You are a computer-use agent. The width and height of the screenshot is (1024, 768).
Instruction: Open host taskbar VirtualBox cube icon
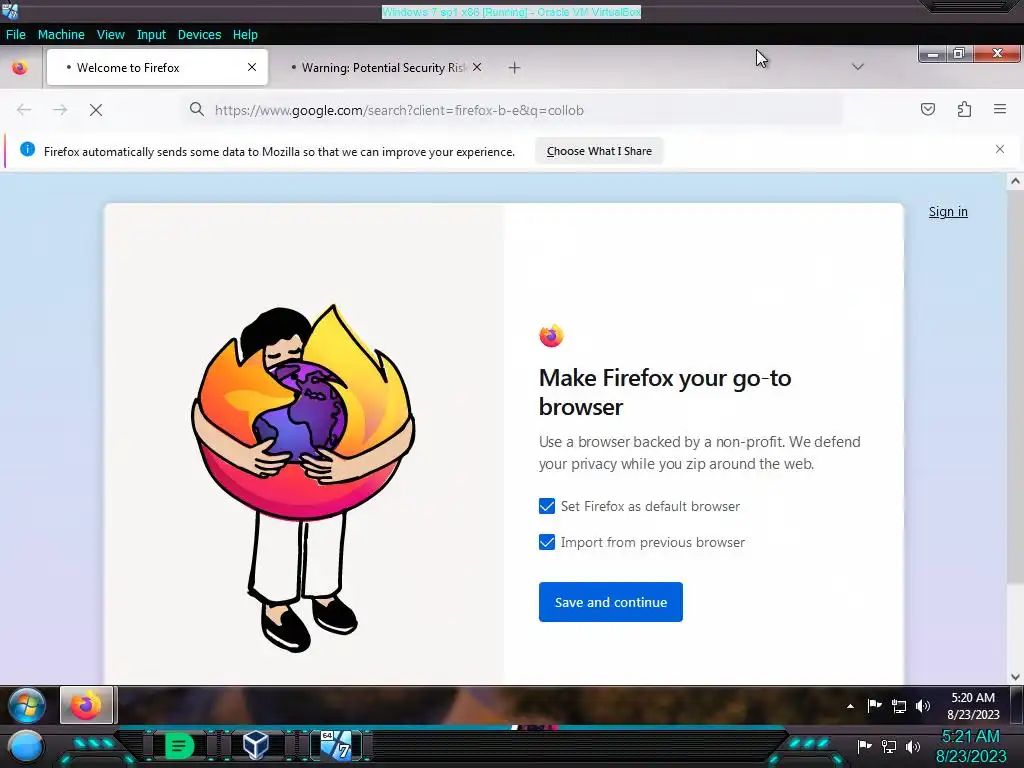pos(255,744)
